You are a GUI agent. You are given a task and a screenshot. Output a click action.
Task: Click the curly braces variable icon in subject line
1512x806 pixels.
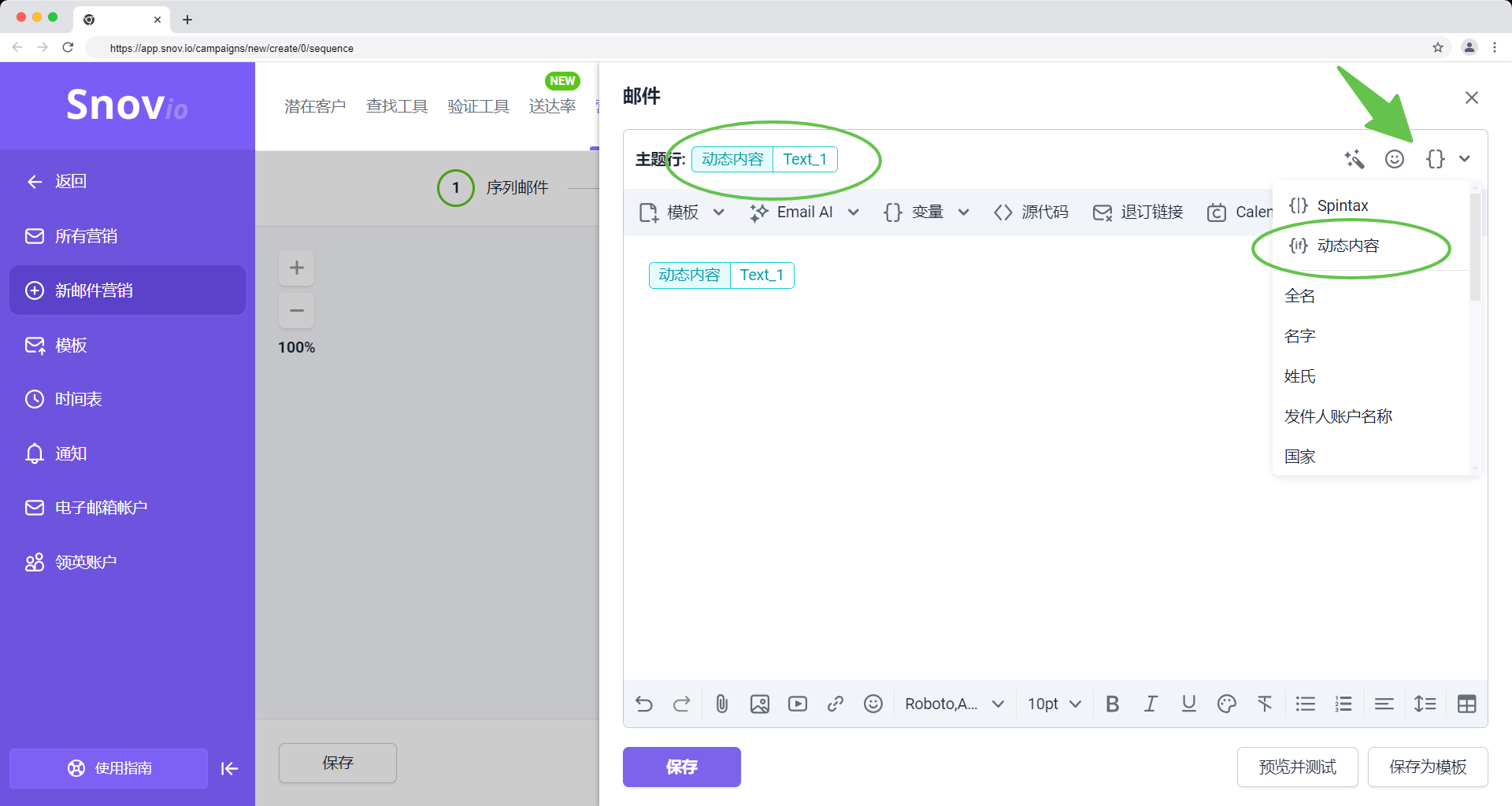pyautogui.click(x=1436, y=159)
